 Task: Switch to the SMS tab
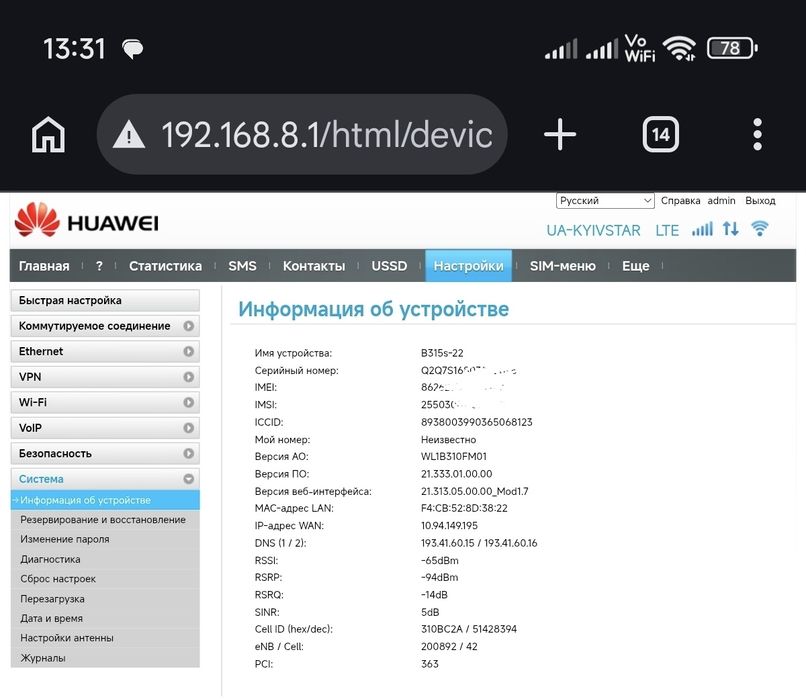pos(242,266)
